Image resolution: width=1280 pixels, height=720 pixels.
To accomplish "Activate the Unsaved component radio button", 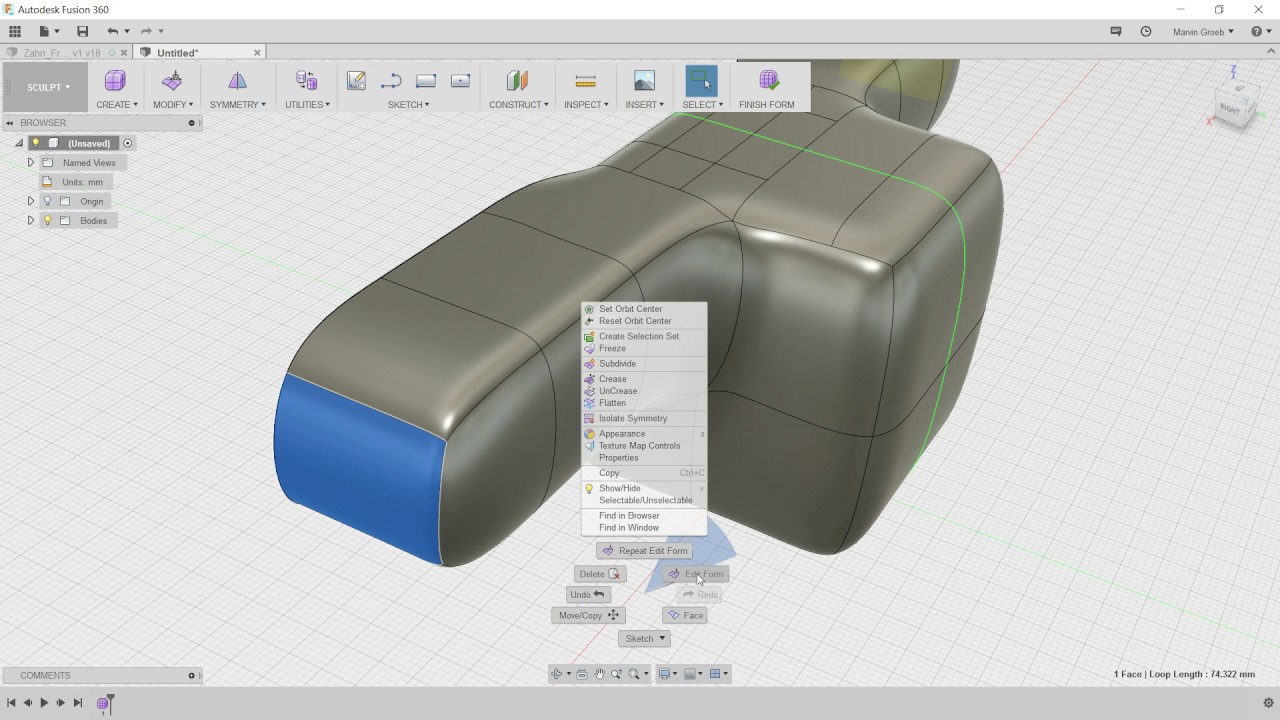I will click(x=127, y=143).
